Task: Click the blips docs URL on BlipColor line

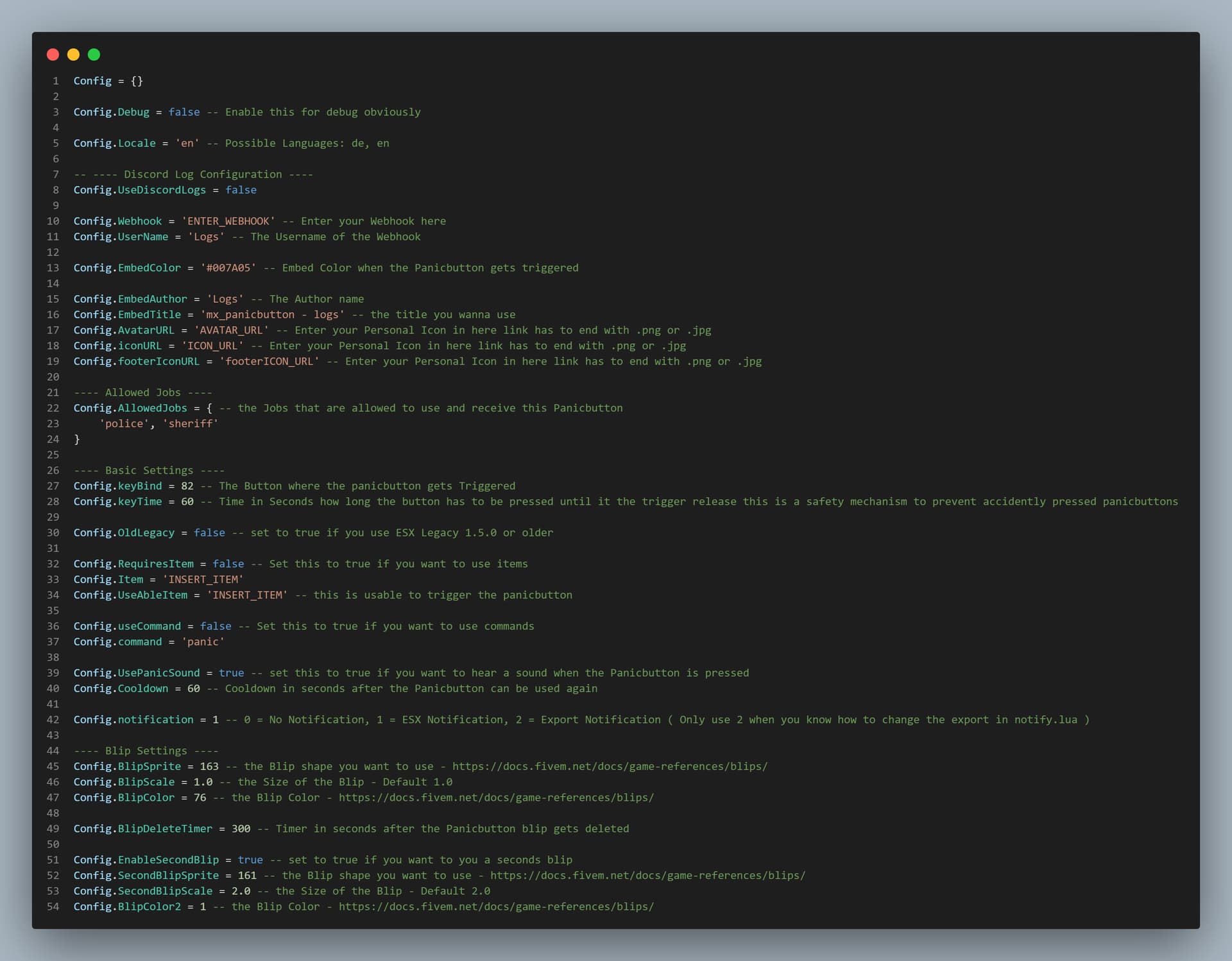Action: point(497,797)
